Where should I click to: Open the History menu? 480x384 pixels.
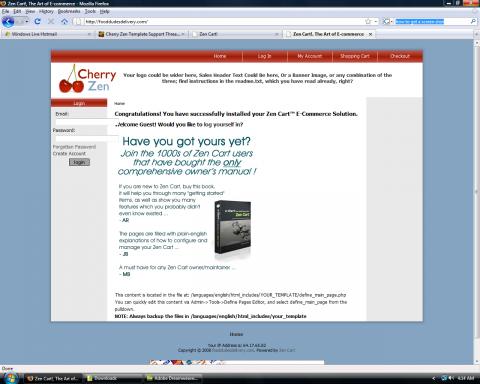(x=46, y=11)
